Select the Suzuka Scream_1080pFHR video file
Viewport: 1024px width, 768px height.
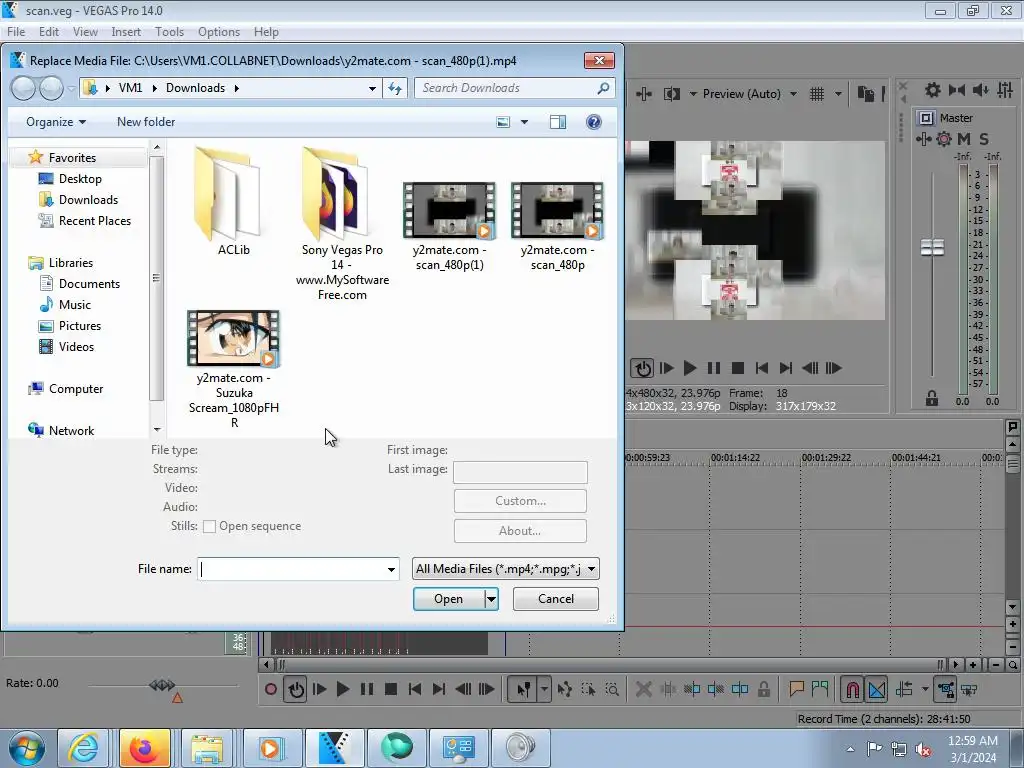pos(234,370)
